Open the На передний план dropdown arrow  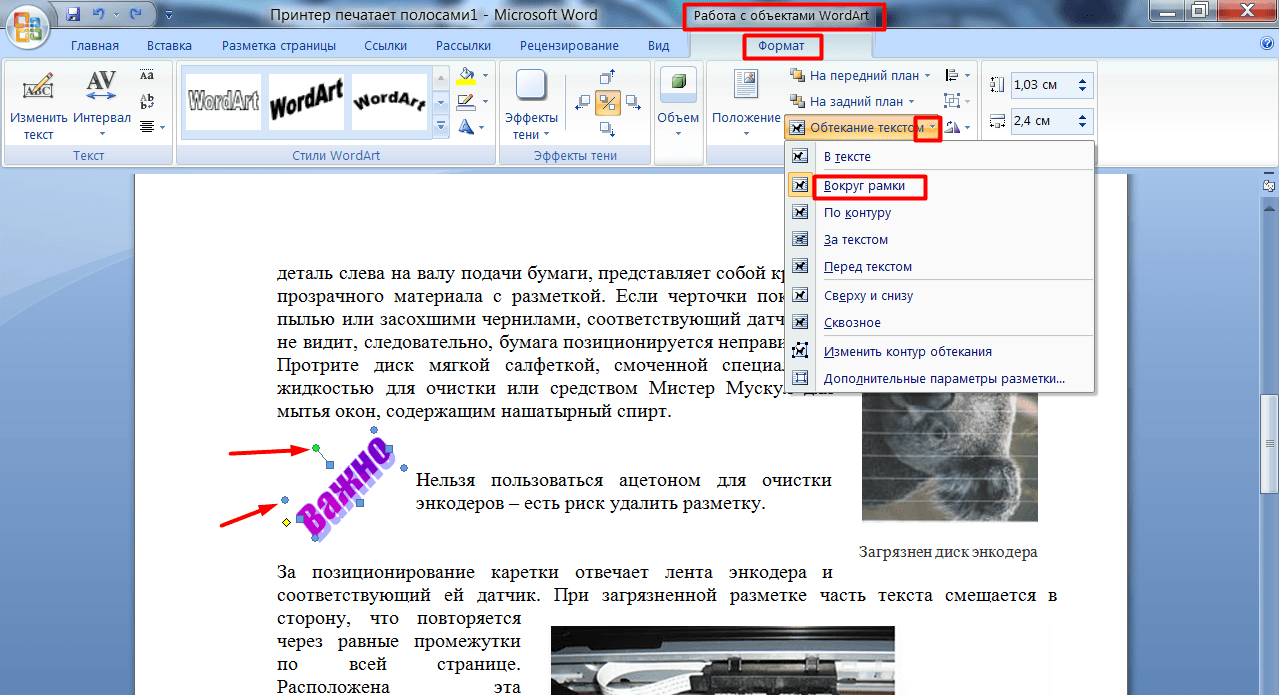(927, 76)
